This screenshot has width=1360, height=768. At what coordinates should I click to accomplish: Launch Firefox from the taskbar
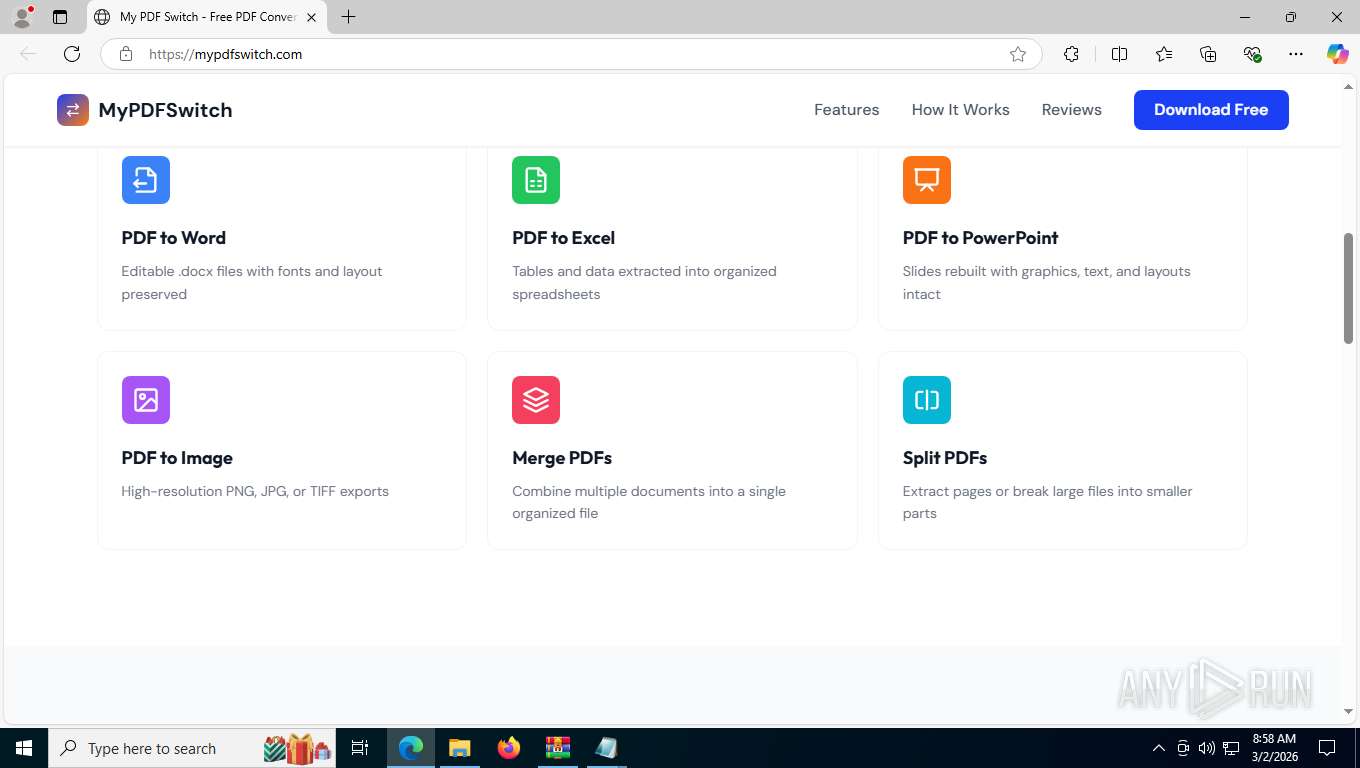click(509, 748)
